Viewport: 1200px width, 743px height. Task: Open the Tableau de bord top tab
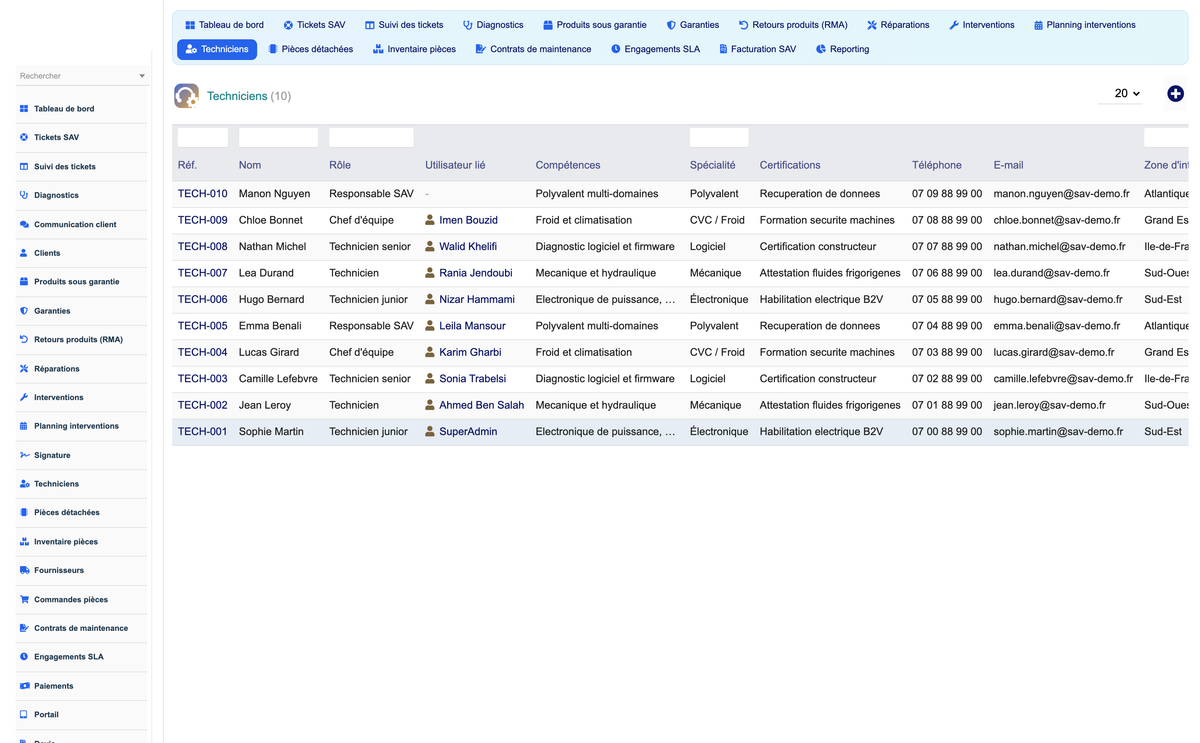[224, 25]
